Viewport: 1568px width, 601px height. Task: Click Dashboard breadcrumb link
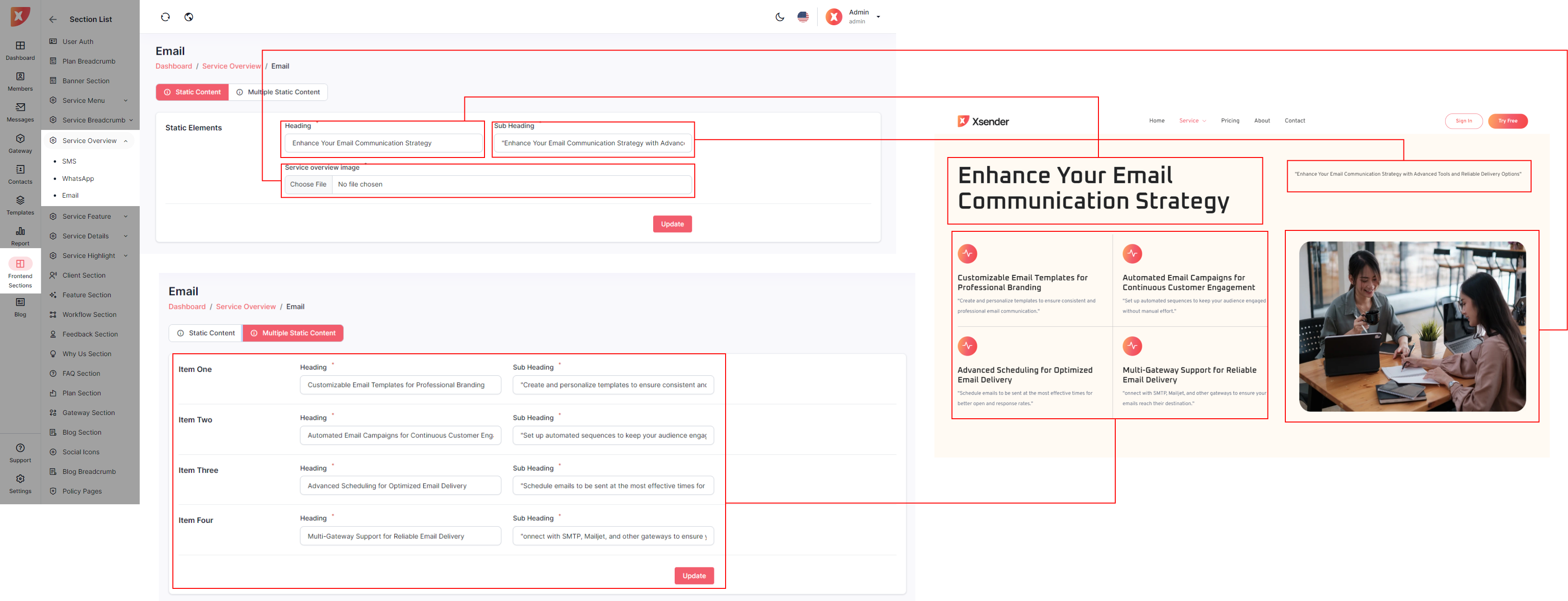coord(173,66)
